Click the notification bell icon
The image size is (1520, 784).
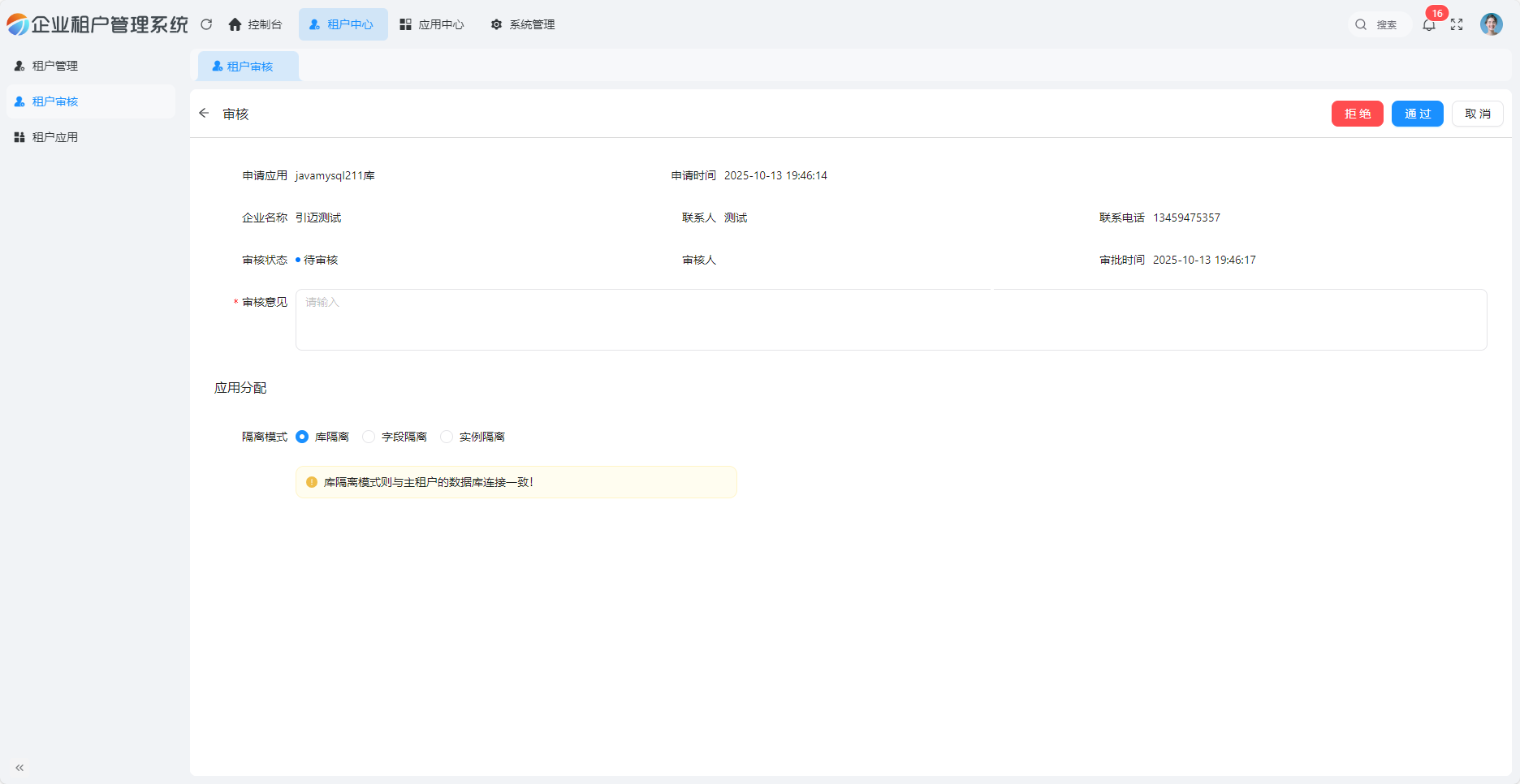pyautogui.click(x=1429, y=25)
